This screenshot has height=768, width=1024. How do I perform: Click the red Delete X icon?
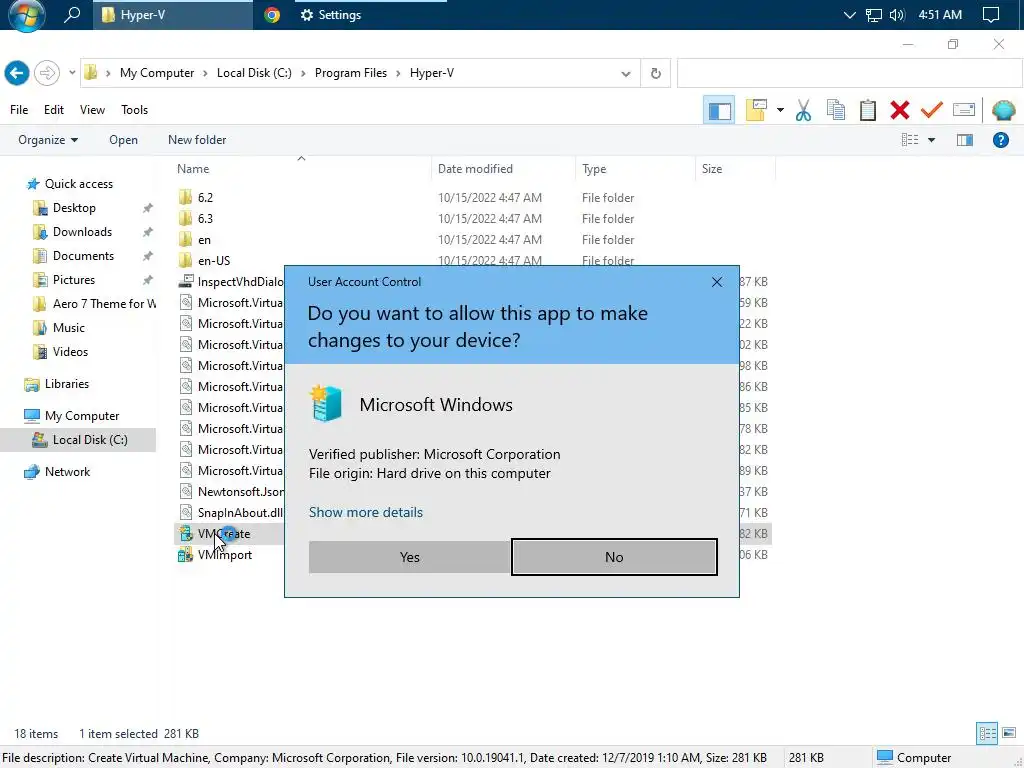[900, 110]
